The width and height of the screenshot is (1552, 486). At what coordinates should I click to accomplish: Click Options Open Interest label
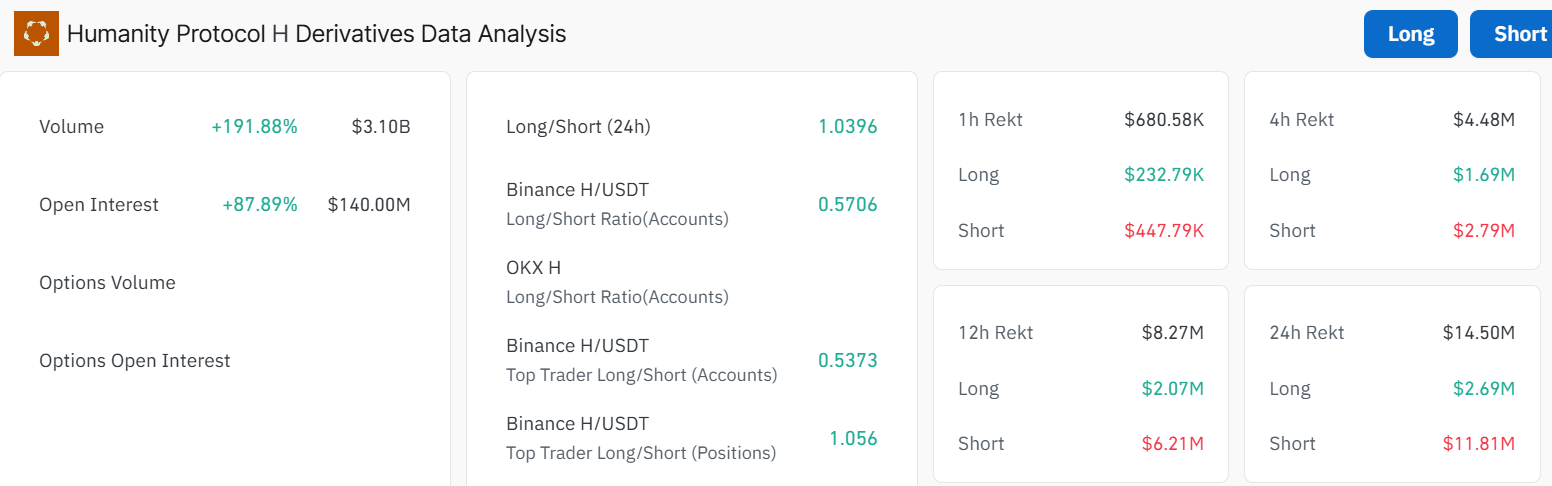click(x=135, y=361)
